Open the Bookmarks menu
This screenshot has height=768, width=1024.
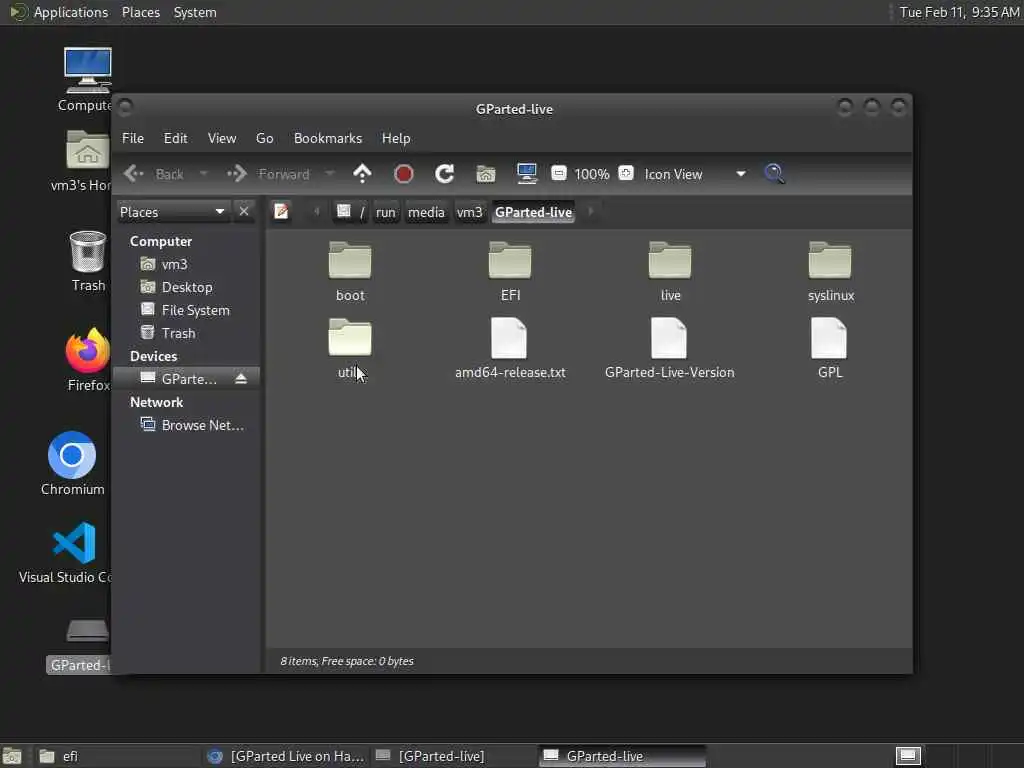[x=328, y=138]
